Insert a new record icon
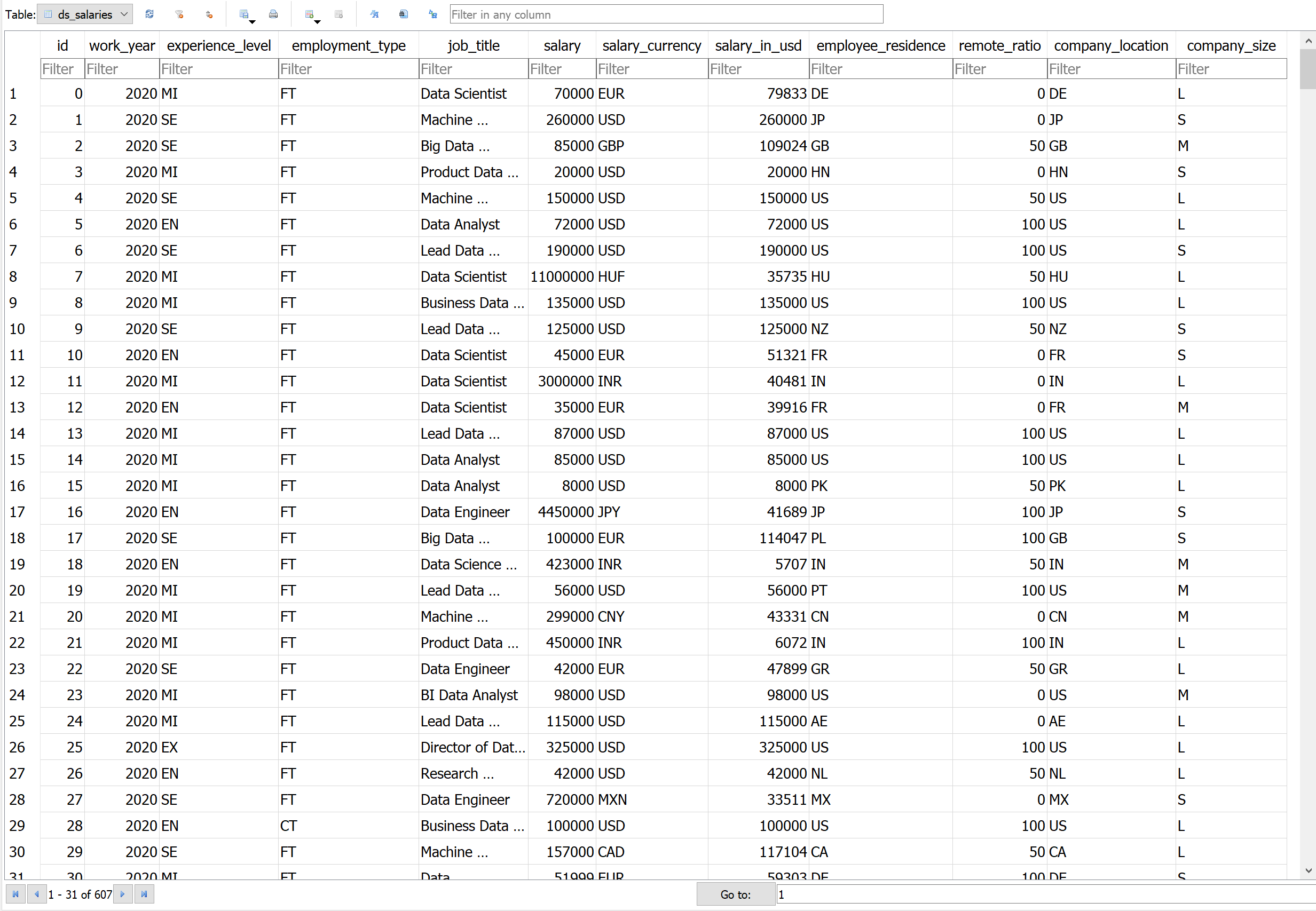The height and width of the screenshot is (911, 1316). (x=309, y=14)
